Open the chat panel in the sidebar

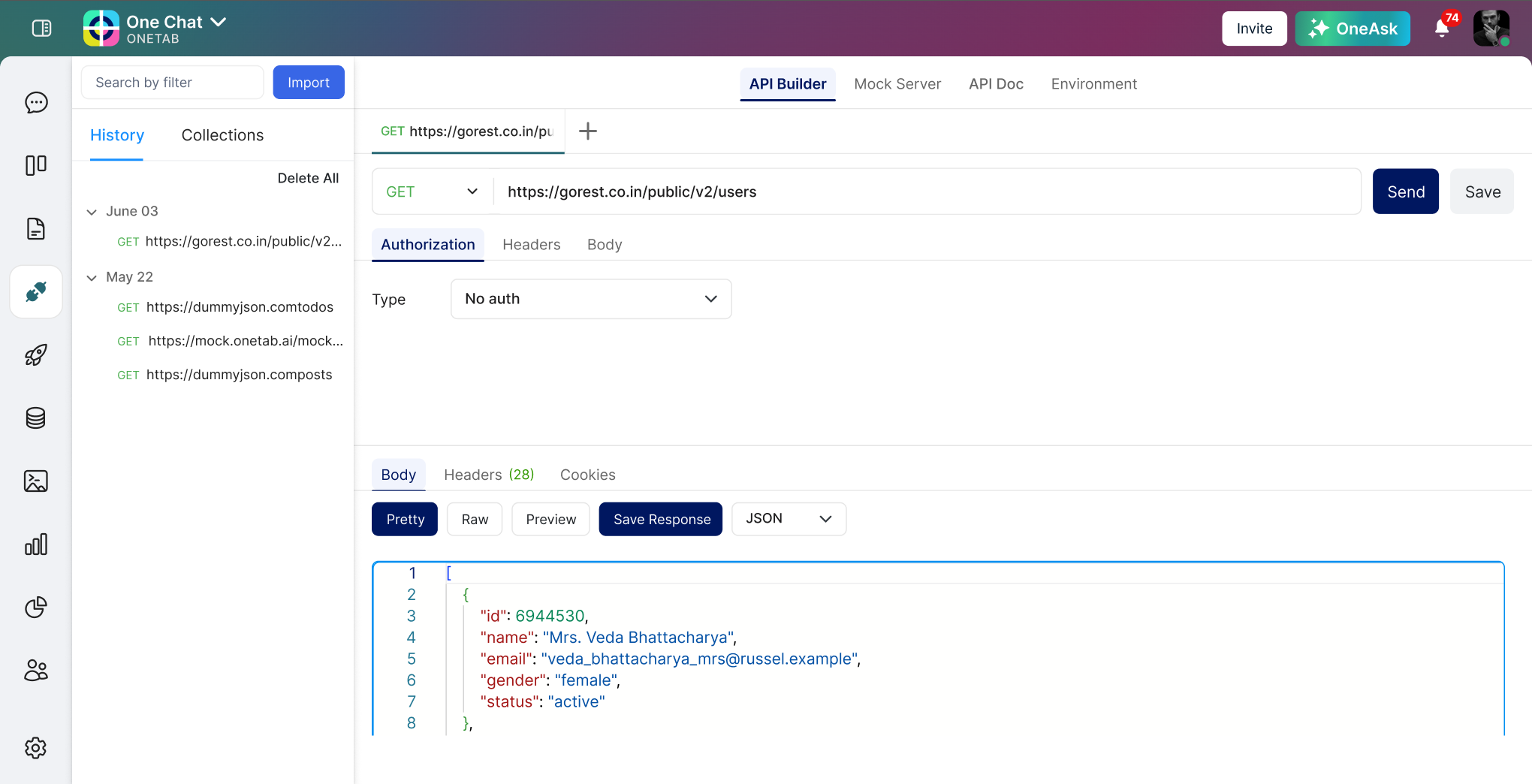(35, 103)
